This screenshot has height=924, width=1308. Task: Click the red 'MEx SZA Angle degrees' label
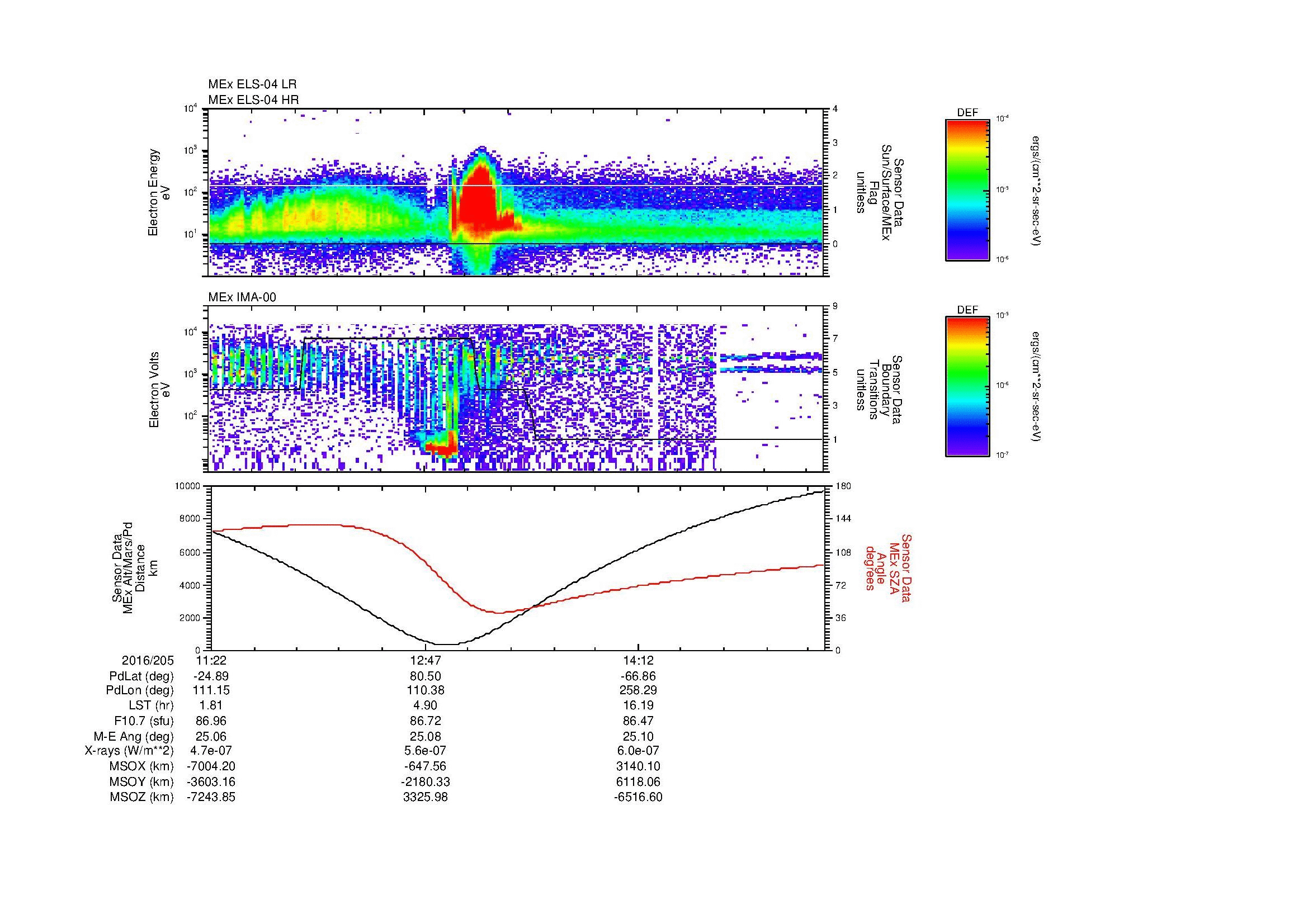pos(888,567)
